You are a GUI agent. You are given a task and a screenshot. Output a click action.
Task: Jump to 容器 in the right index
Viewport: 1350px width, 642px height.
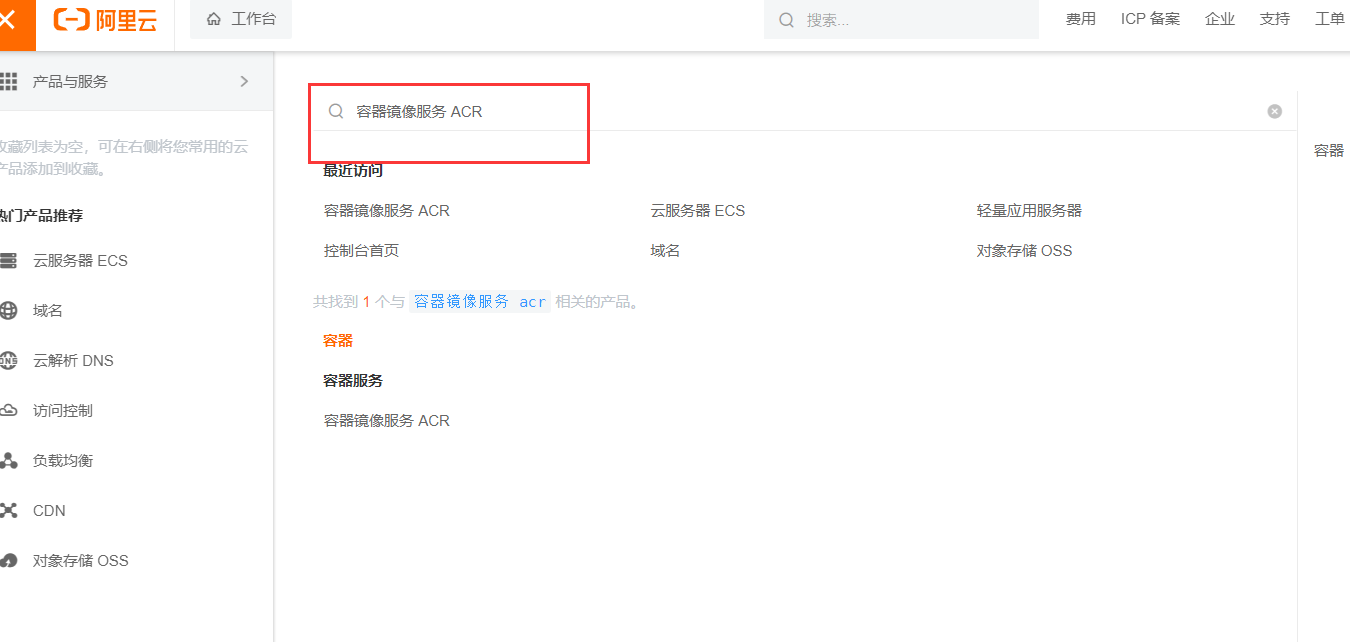(x=1329, y=151)
